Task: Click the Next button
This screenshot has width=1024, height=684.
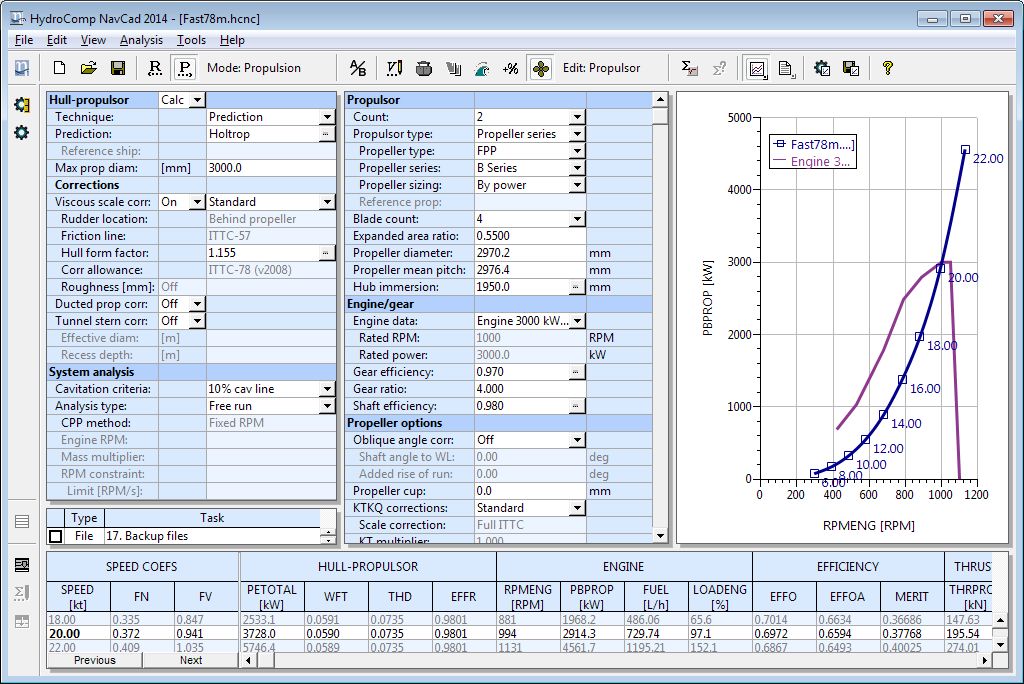Action: point(191,660)
